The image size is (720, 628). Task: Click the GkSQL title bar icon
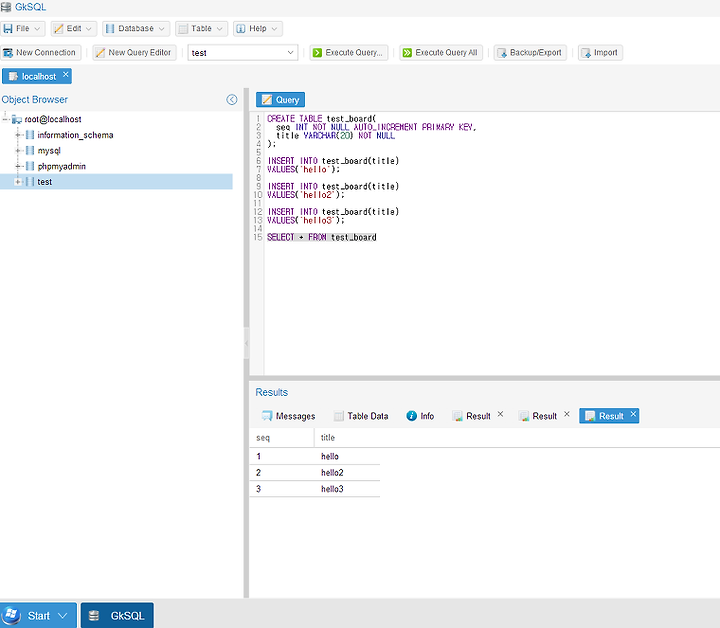click(x=6, y=7)
